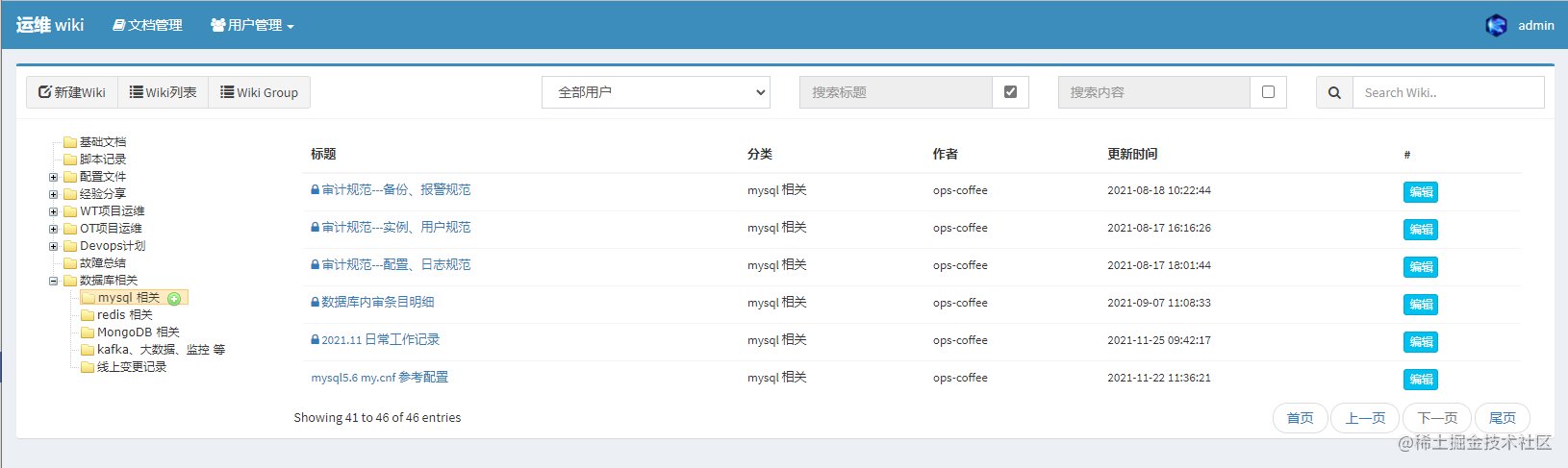Focus the Search Wiki.. field
The height and width of the screenshot is (468, 1568).
click(x=1449, y=92)
